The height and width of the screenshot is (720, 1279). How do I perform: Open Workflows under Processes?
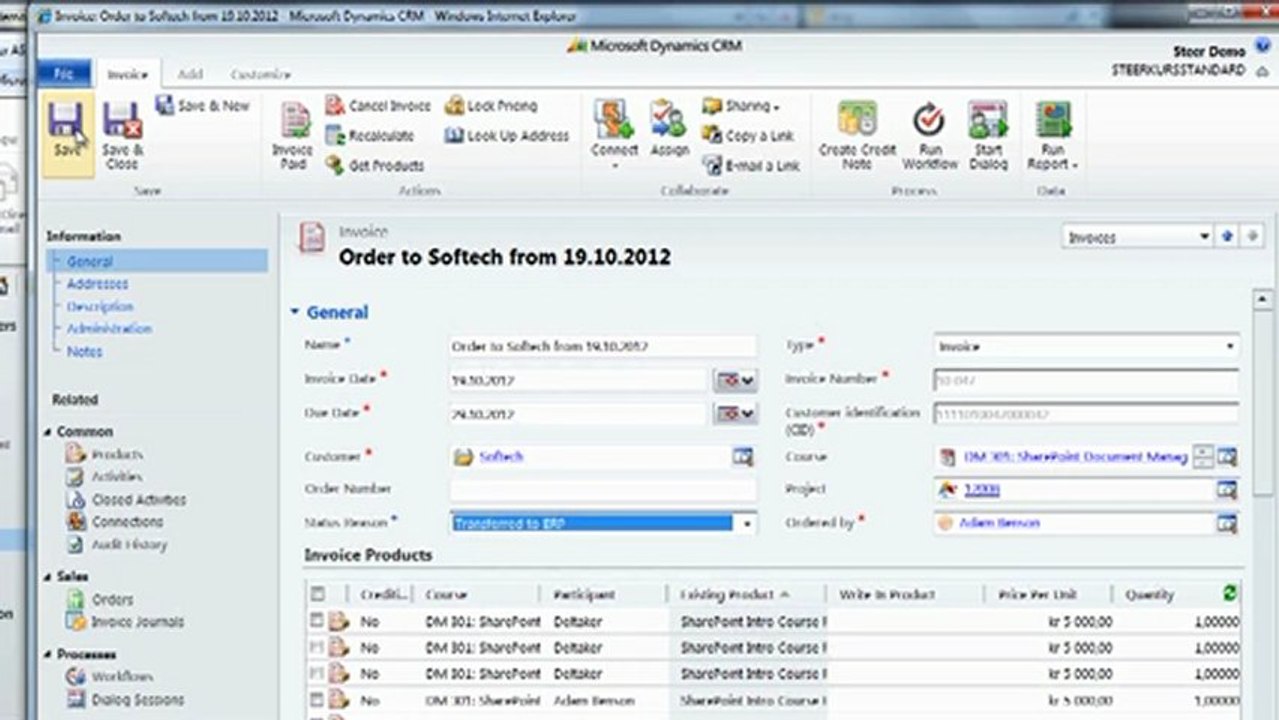(x=110, y=677)
